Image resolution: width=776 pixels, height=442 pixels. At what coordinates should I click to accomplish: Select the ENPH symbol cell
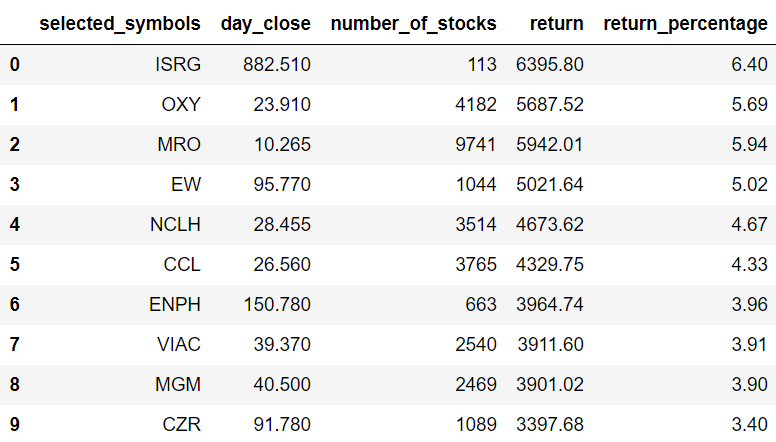click(x=175, y=304)
